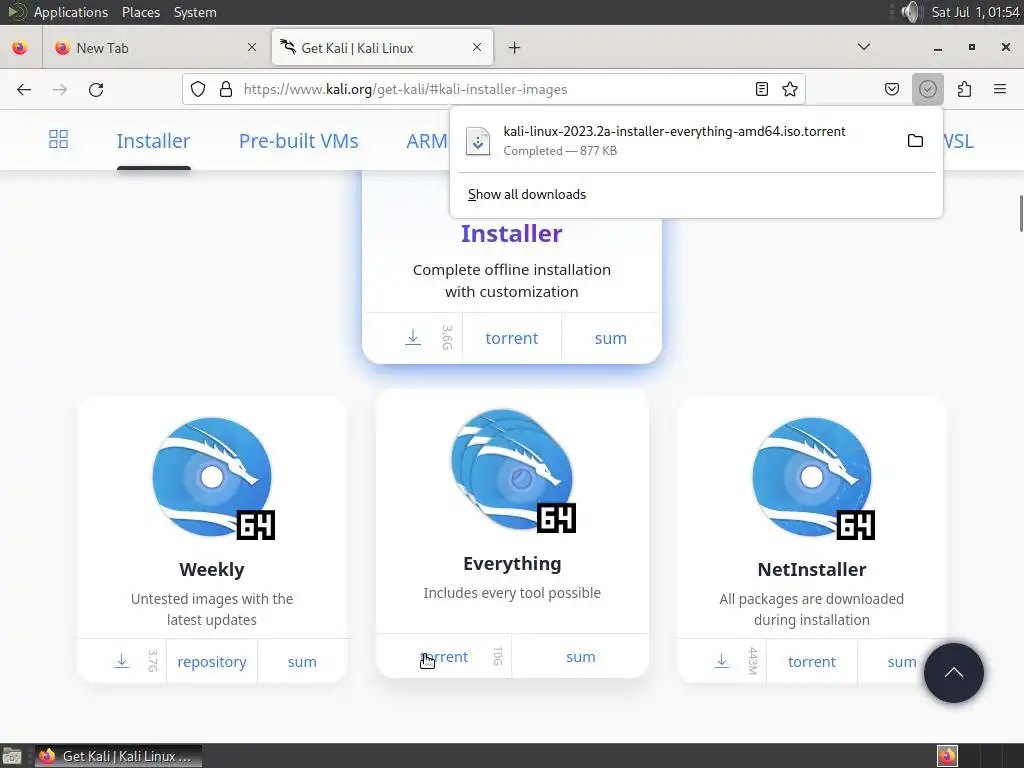Open the Weekly repository link
Viewport: 1024px width, 768px height.
coord(212,662)
